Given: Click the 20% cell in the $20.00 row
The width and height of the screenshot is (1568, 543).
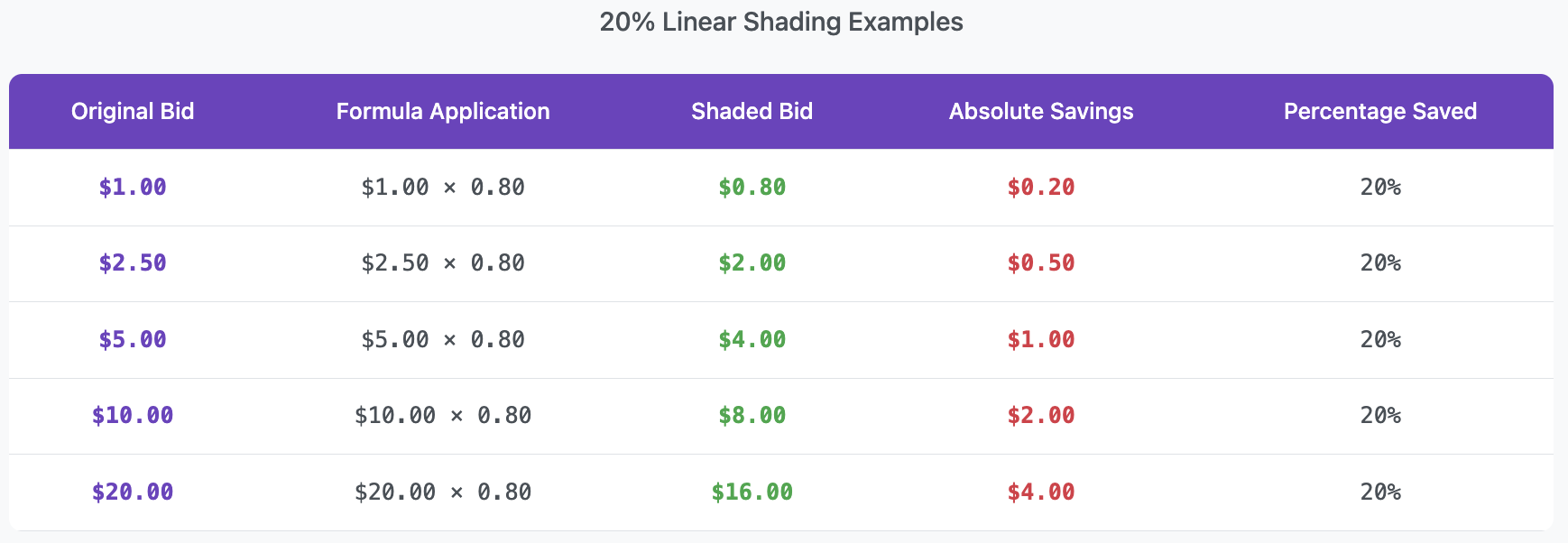Looking at the screenshot, I should pos(1379,492).
